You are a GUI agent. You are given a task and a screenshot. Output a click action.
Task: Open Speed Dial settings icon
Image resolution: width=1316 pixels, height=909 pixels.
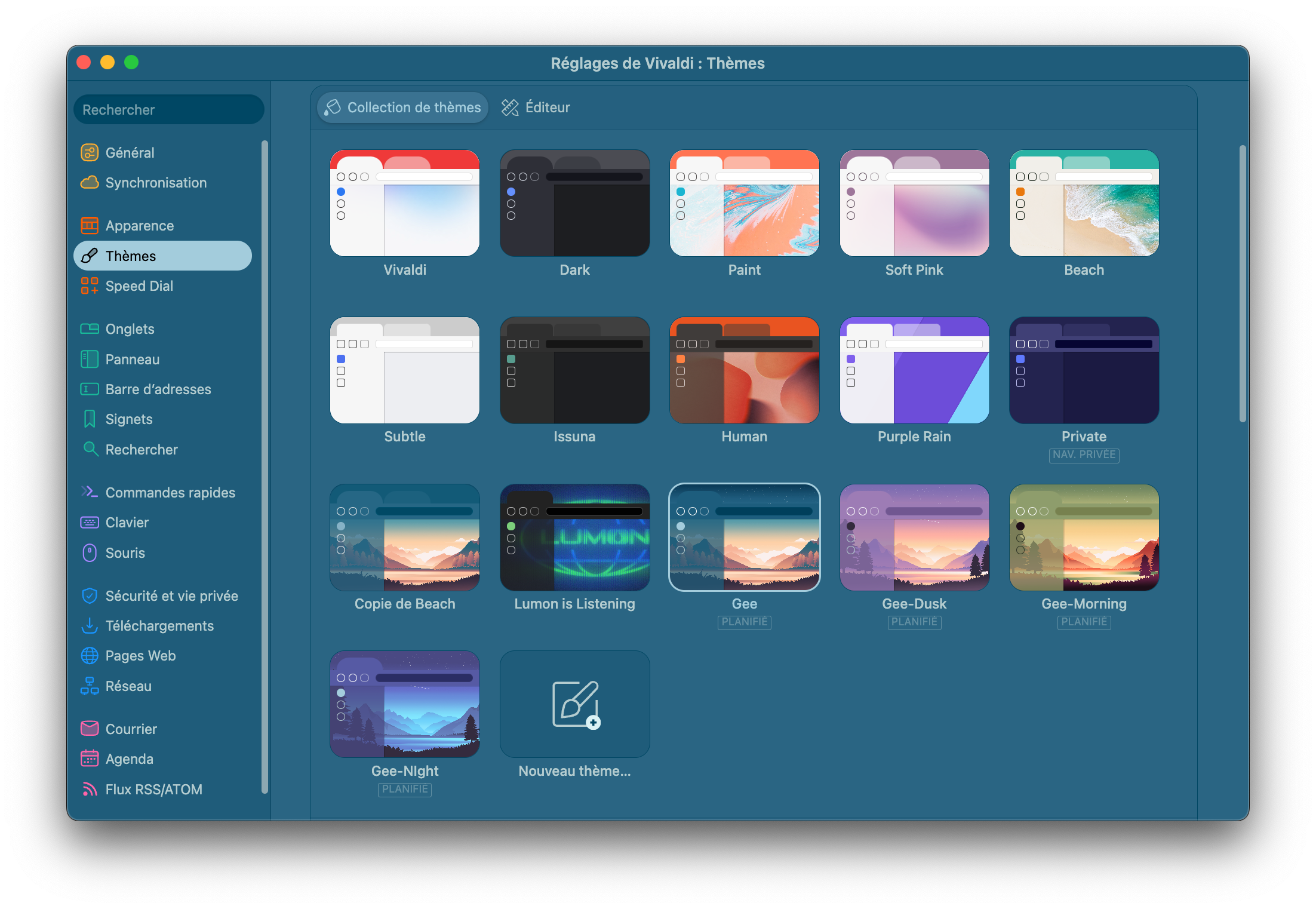tap(90, 286)
